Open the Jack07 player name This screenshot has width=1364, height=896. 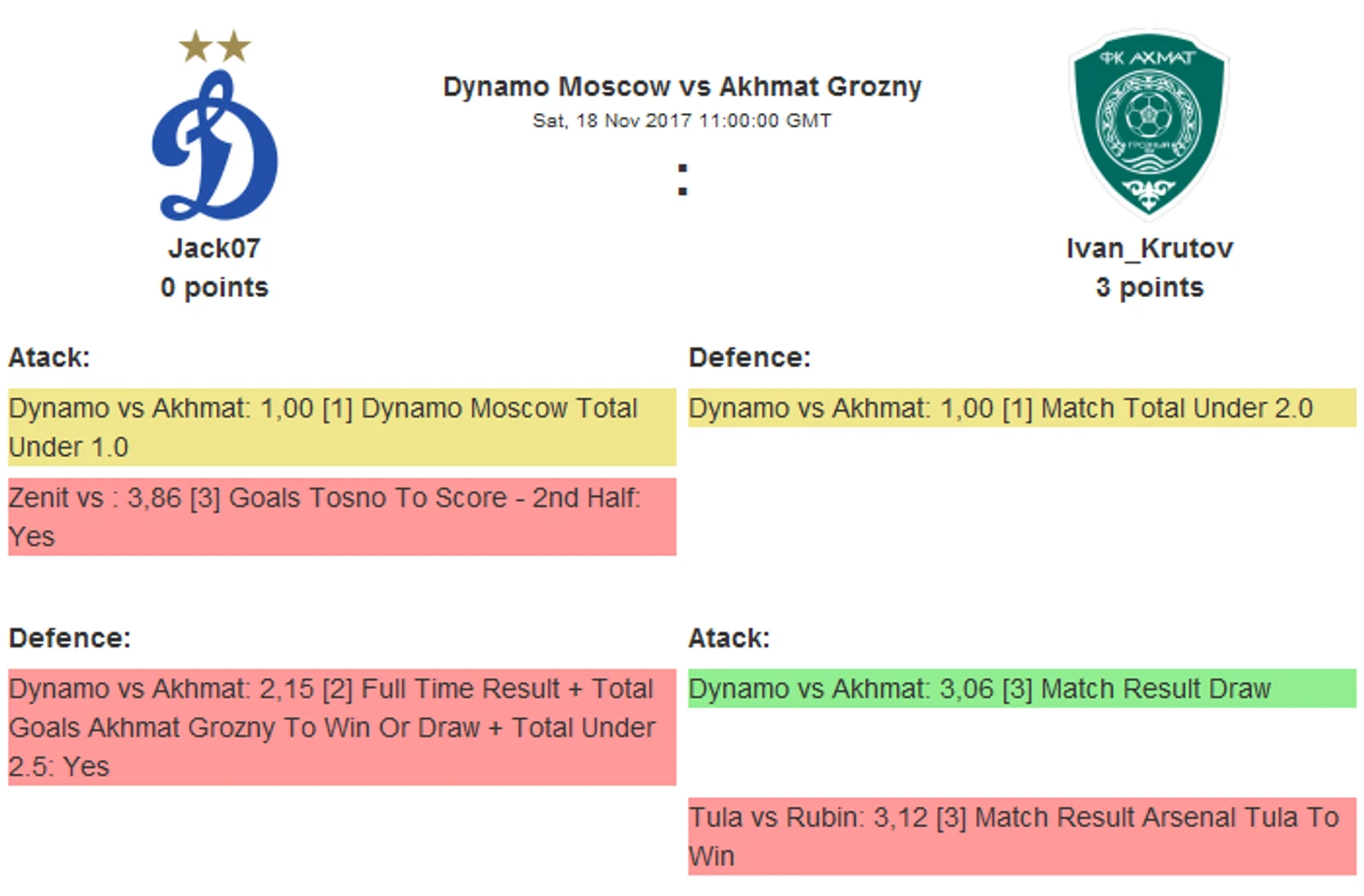pyautogui.click(x=214, y=249)
